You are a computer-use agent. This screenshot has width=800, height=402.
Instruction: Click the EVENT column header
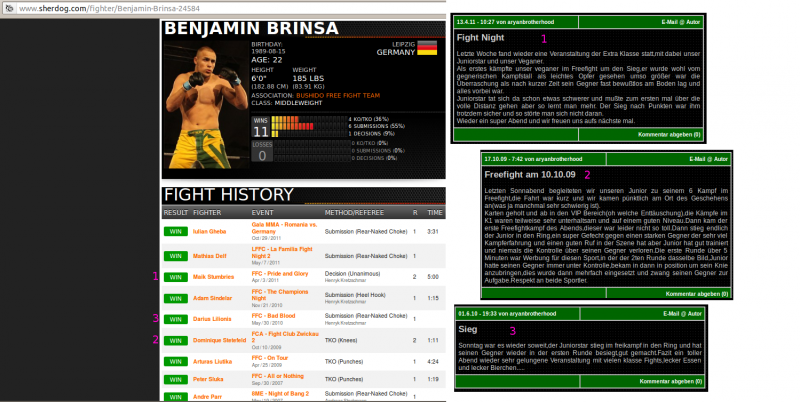point(262,213)
